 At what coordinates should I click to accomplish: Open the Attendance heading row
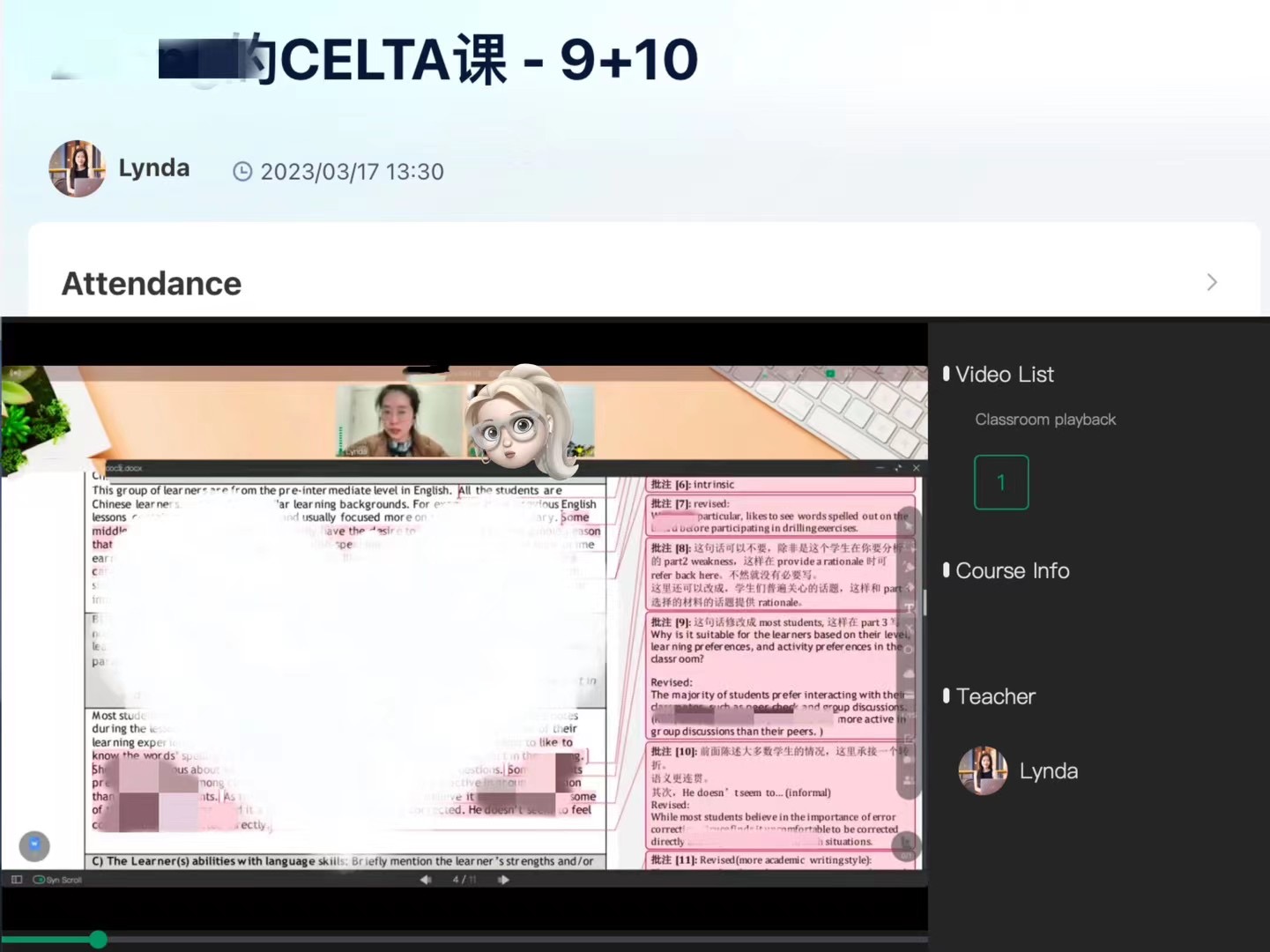[x=644, y=283]
